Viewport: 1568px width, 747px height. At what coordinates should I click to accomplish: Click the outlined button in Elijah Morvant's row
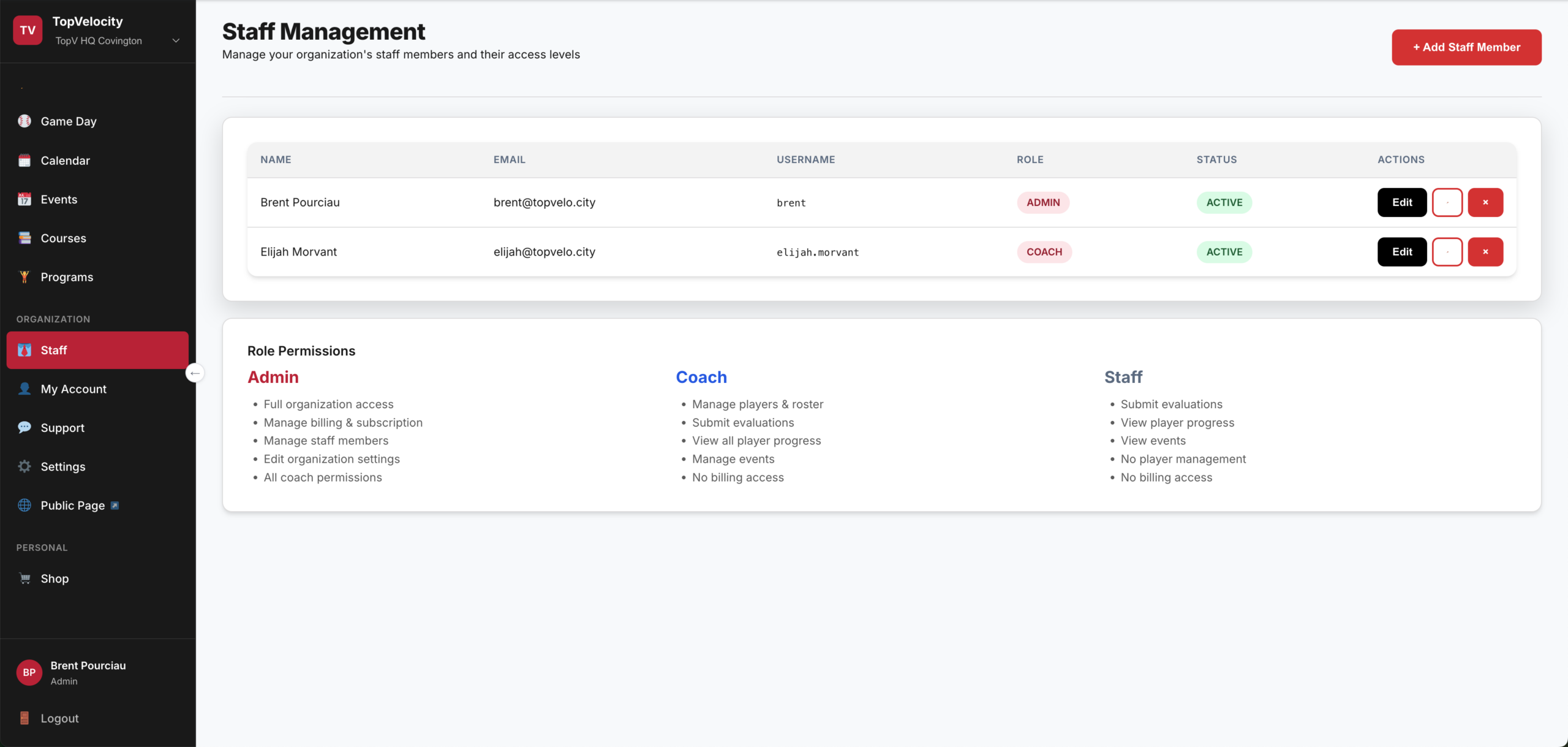(1447, 252)
